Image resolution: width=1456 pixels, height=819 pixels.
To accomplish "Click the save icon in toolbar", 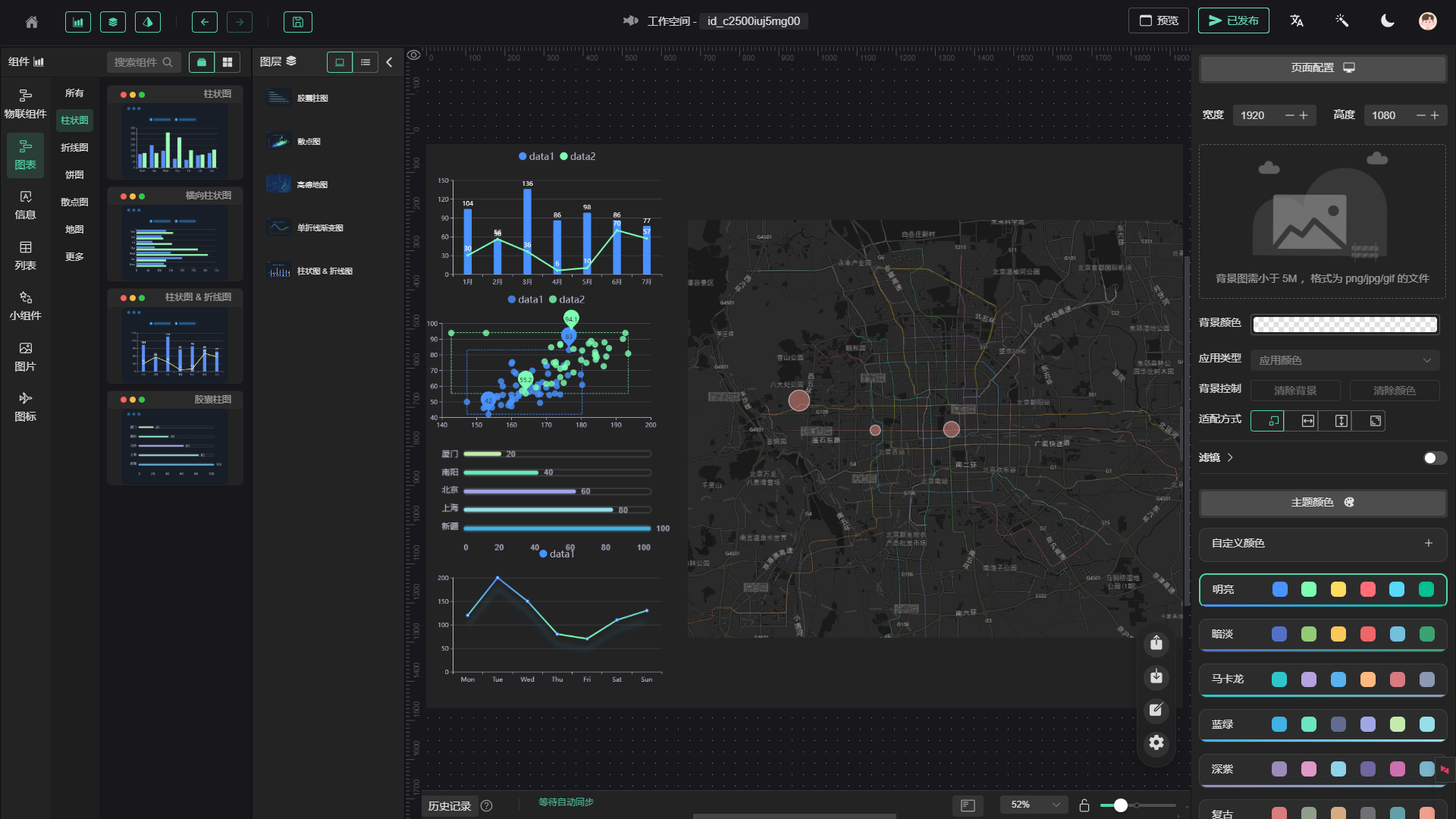I will point(297,22).
